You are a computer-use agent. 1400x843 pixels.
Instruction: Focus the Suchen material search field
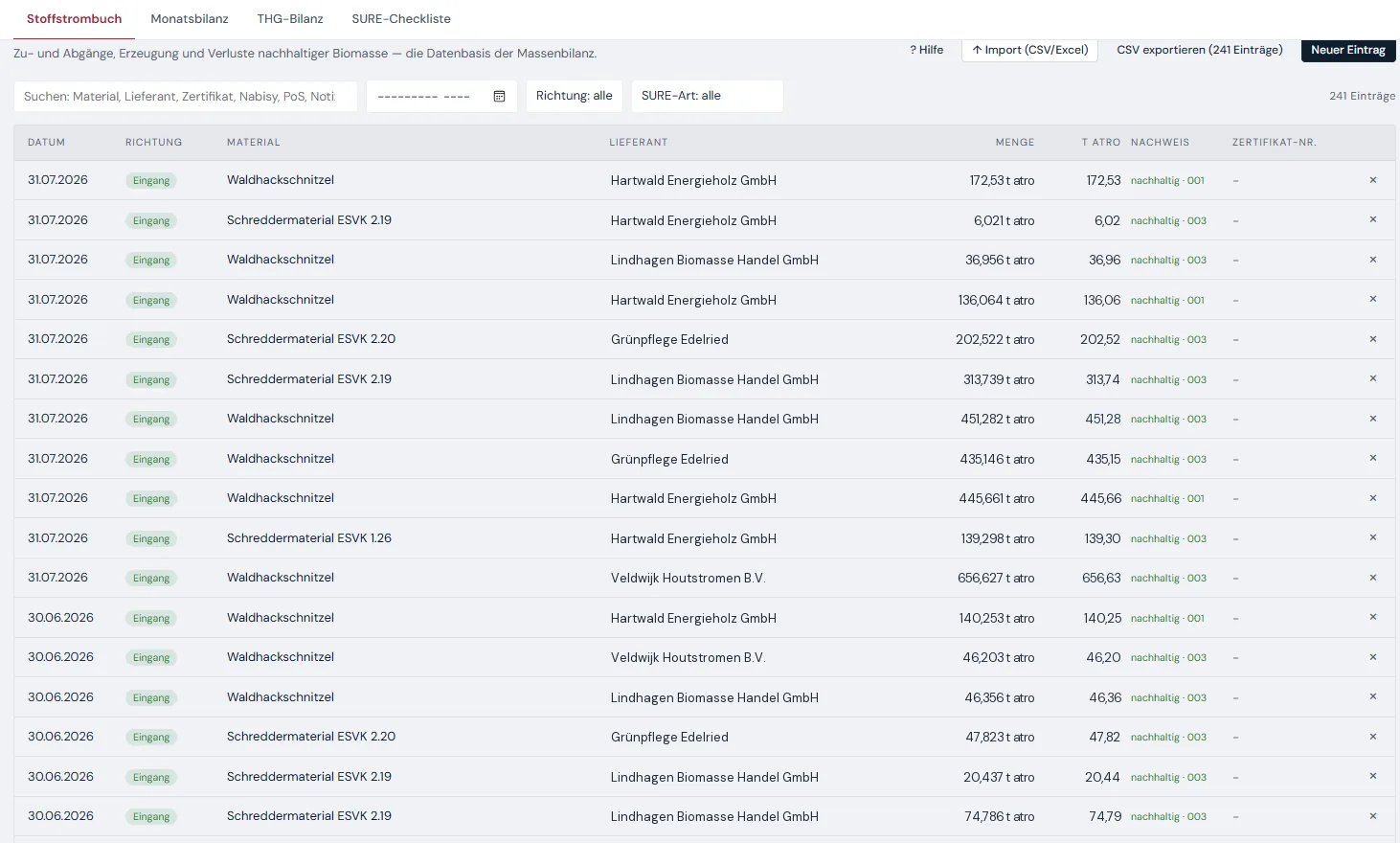185,96
